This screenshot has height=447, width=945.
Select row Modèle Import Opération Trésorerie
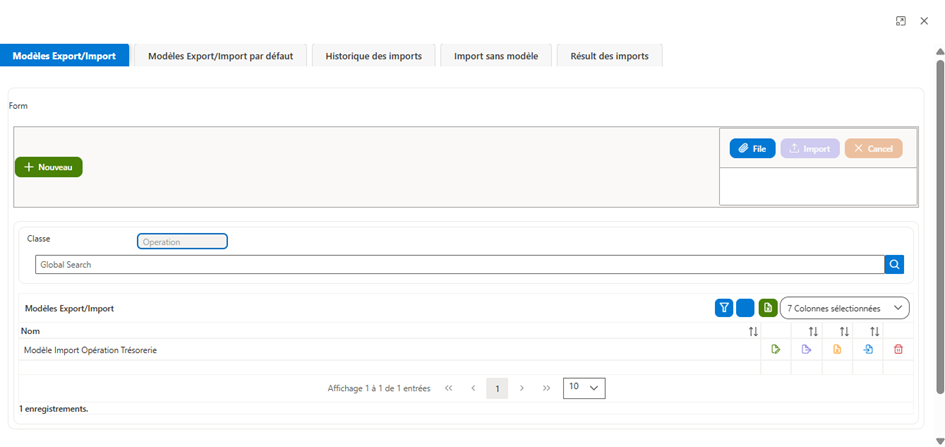pyautogui.click(x=466, y=349)
